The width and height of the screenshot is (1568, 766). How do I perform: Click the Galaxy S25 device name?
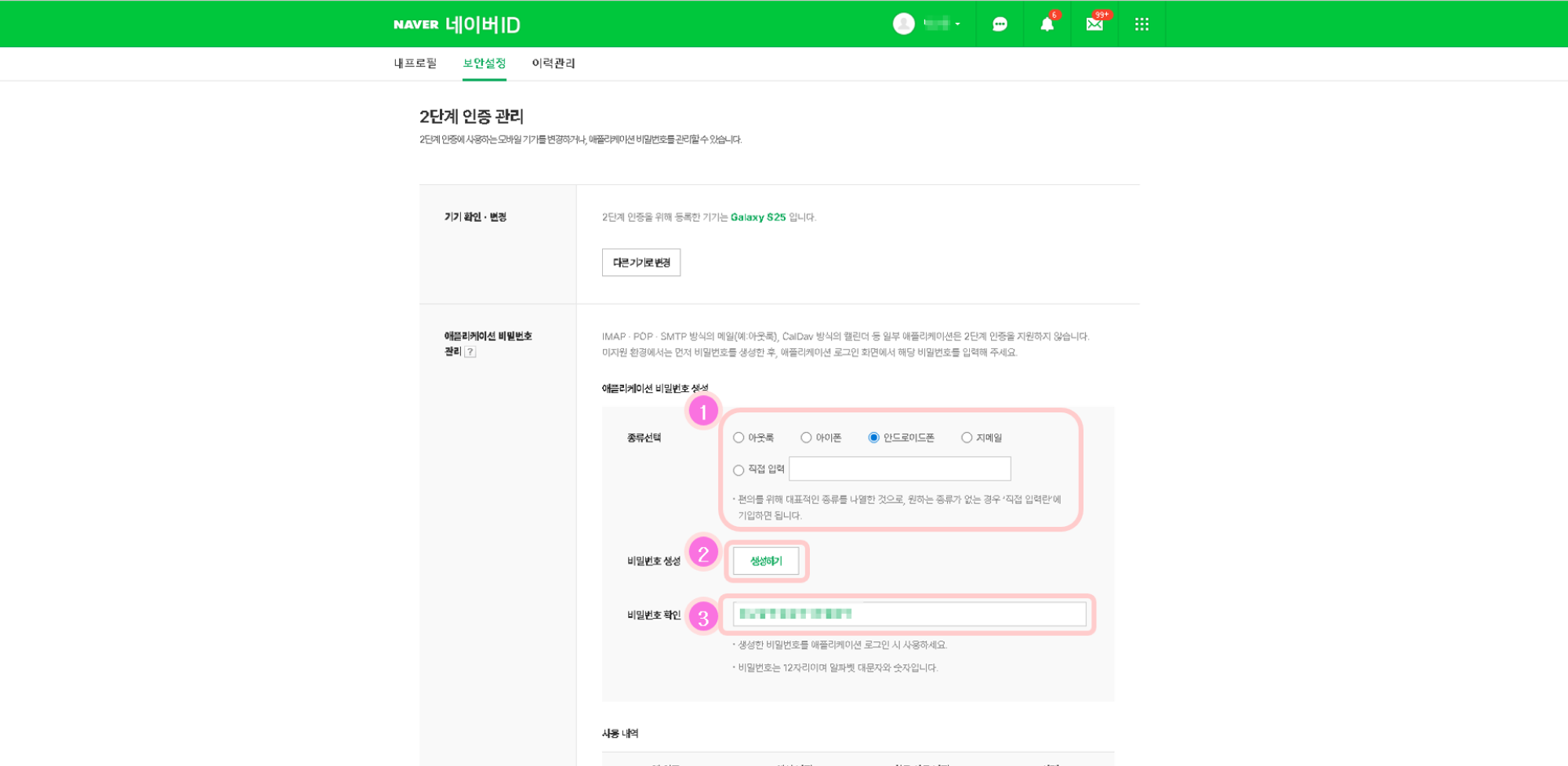(x=757, y=217)
